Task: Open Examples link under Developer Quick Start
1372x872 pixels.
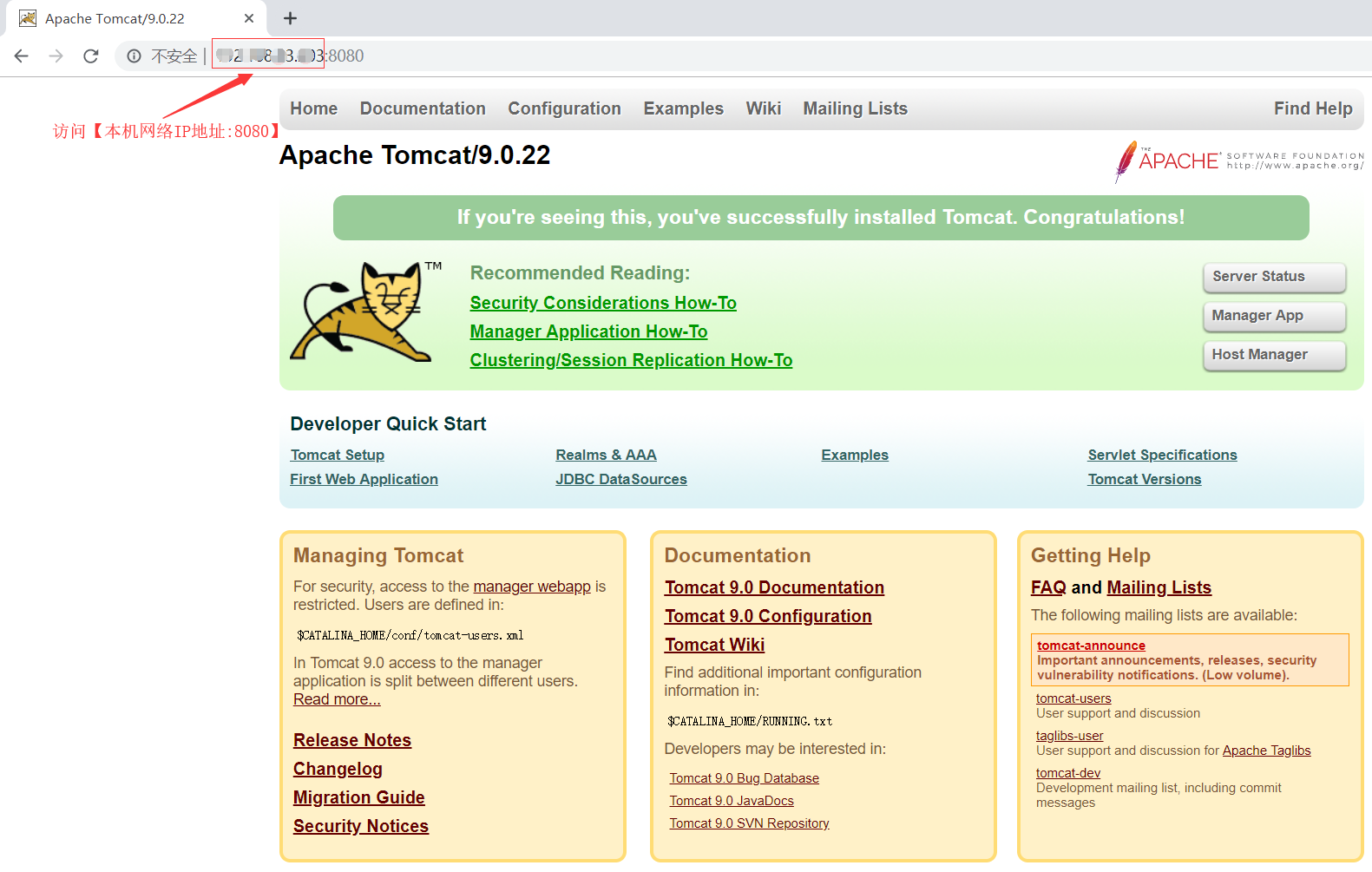Action: coord(855,455)
